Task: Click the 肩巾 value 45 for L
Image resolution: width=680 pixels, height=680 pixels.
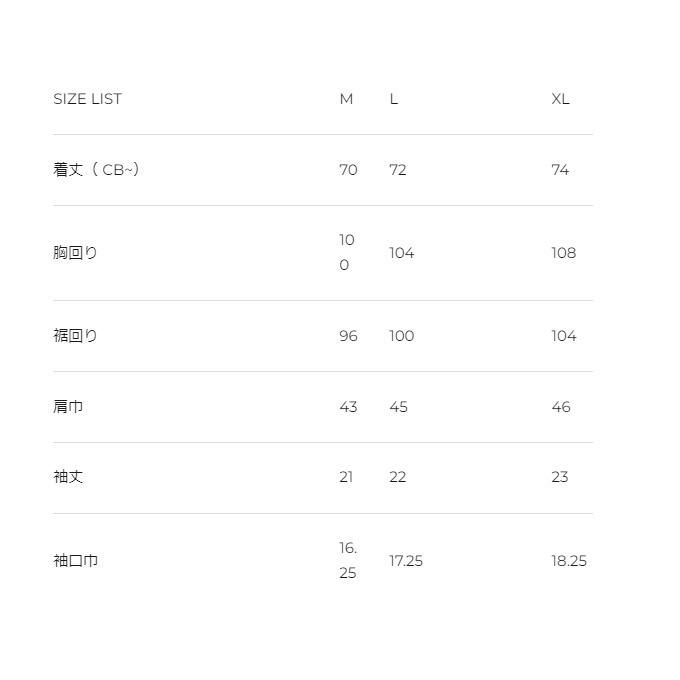Action: 398,407
